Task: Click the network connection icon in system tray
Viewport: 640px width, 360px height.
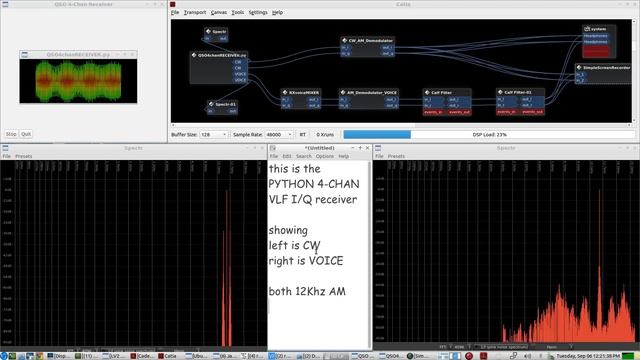Action: [x=513, y=356]
